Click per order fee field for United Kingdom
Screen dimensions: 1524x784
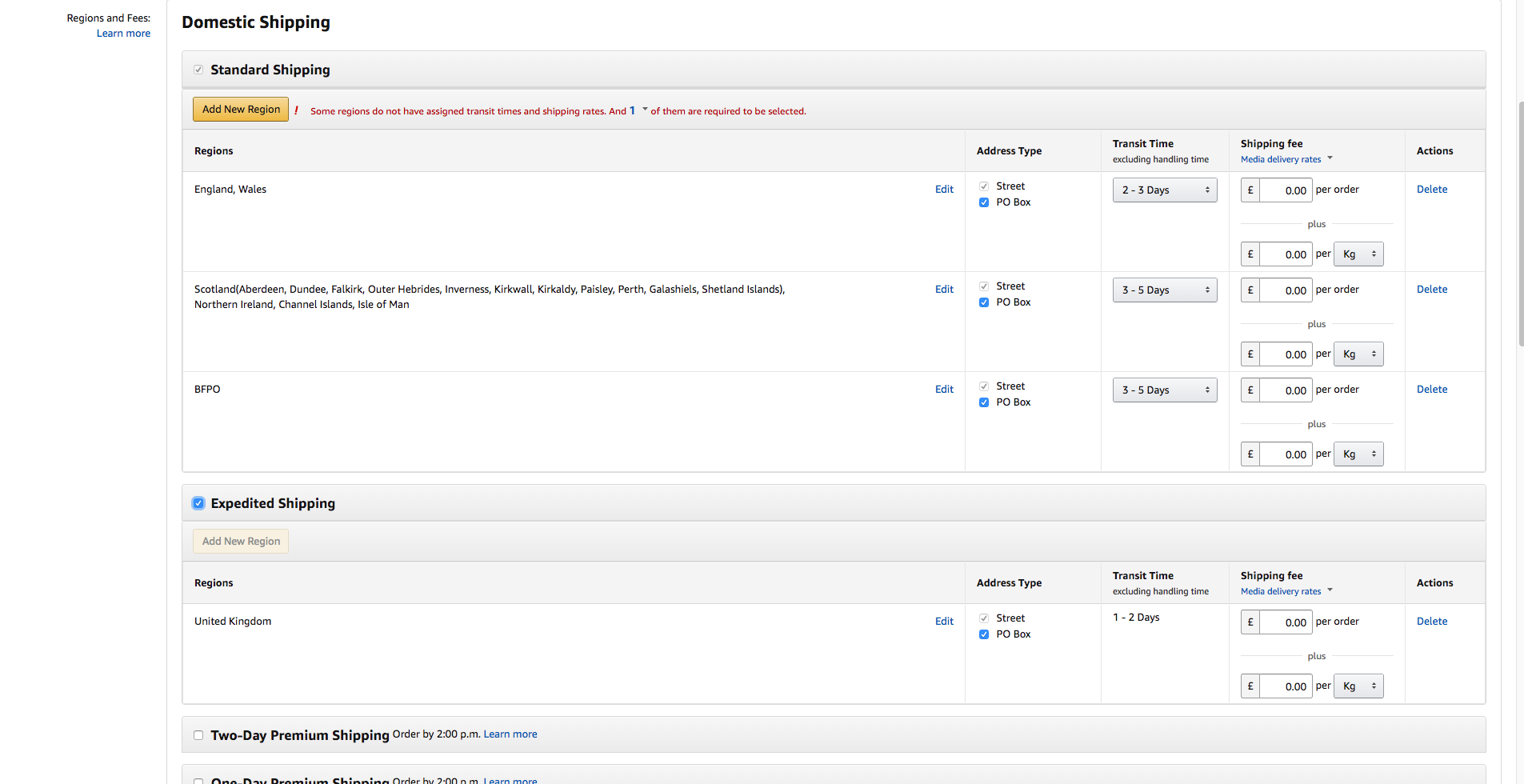(1286, 622)
